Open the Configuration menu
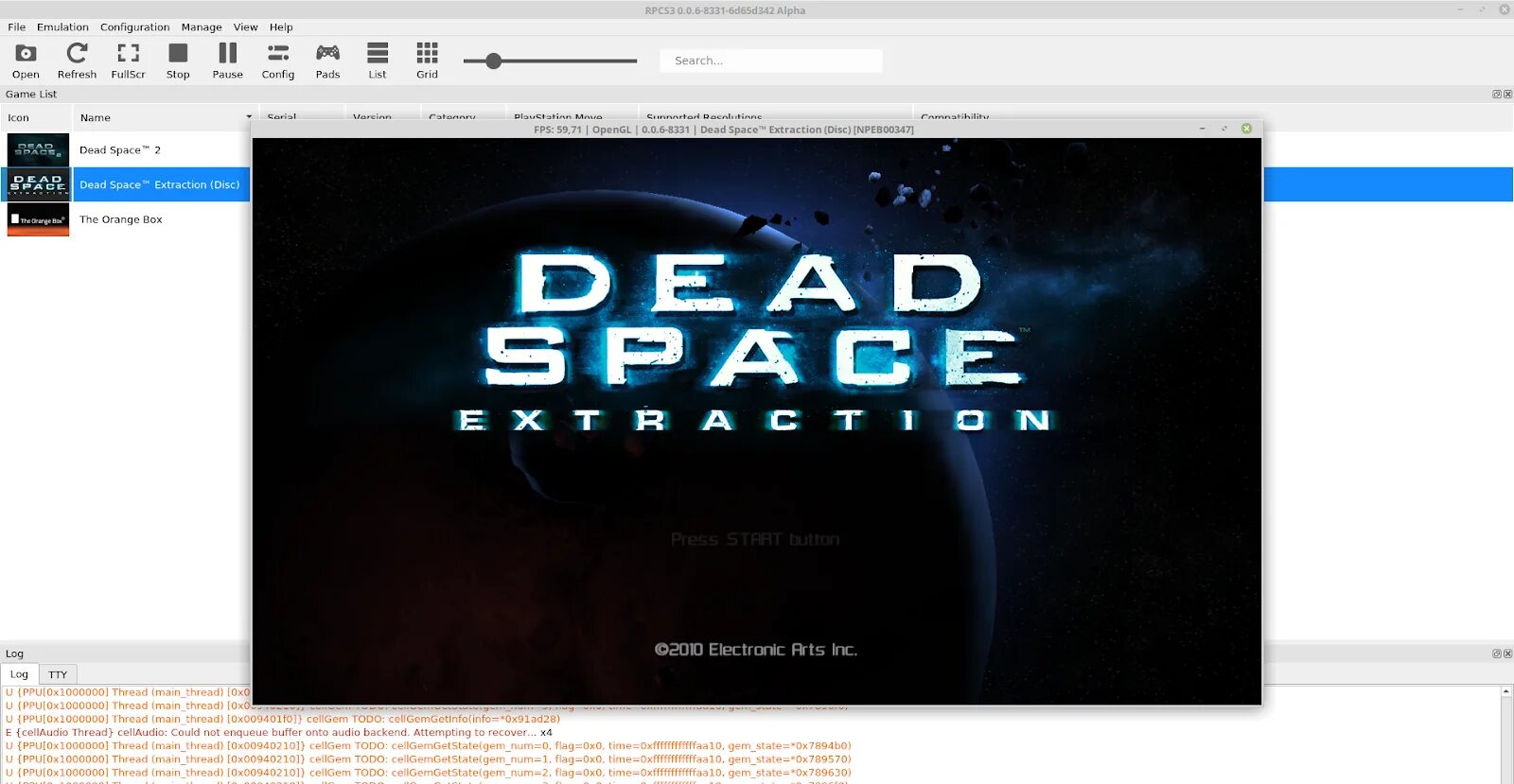1514x784 pixels. point(135,27)
